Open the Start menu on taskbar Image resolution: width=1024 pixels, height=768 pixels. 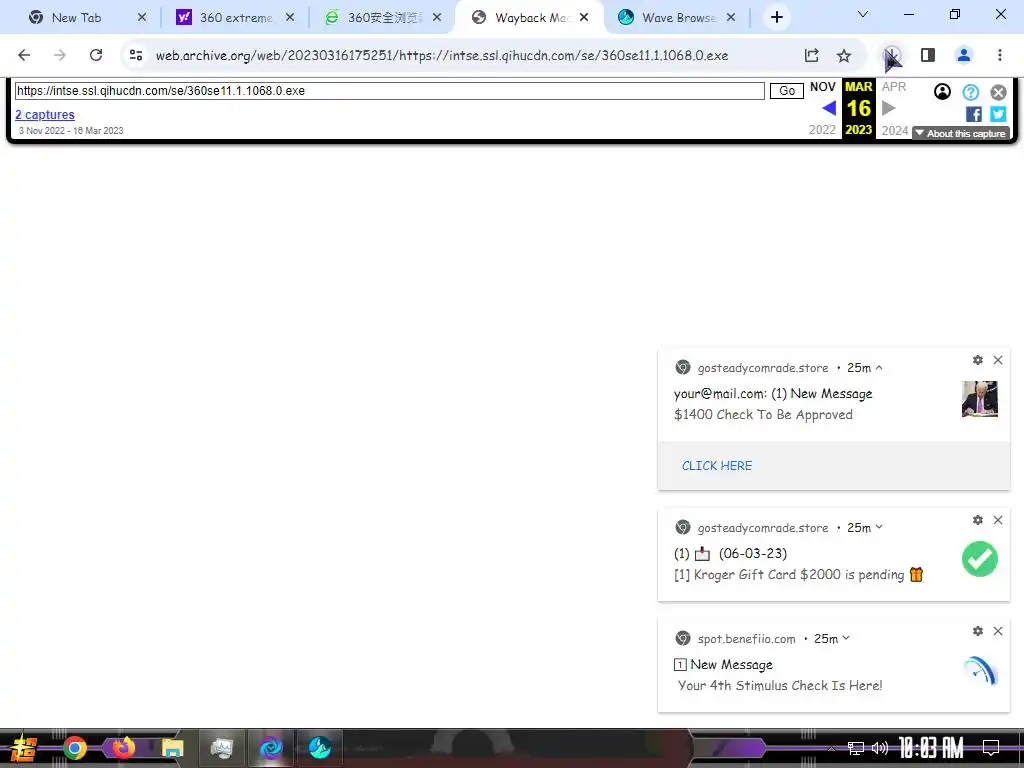click(x=23, y=748)
